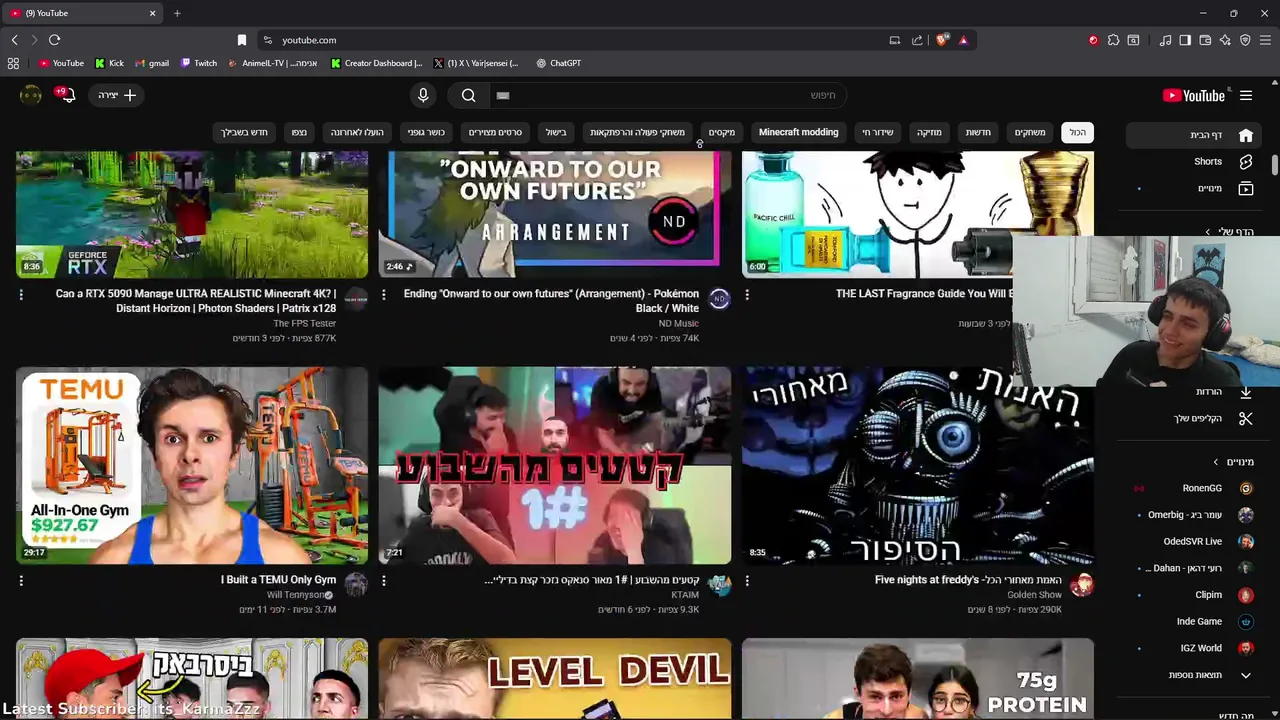Select the 'מוזיקה' filter chip
This screenshot has width=1280, height=720.
[929, 132]
